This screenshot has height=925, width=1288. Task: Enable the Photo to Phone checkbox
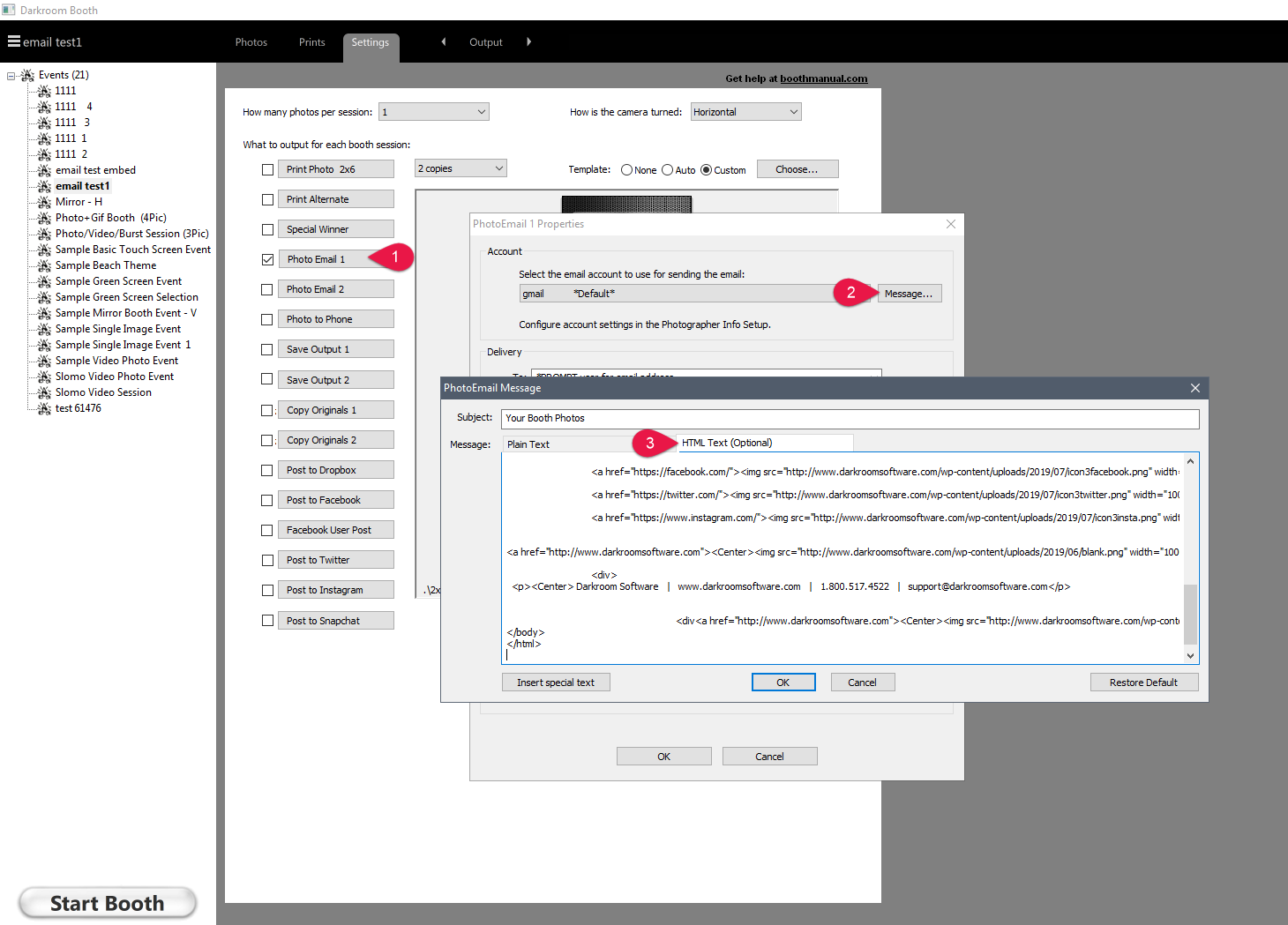[267, 319]
